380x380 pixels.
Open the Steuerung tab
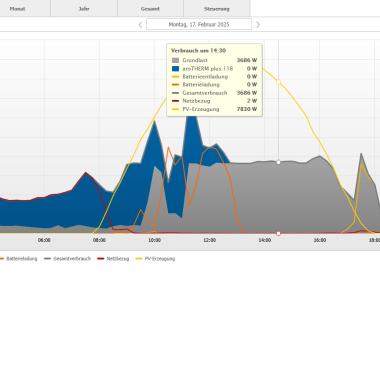click(217, 8)
